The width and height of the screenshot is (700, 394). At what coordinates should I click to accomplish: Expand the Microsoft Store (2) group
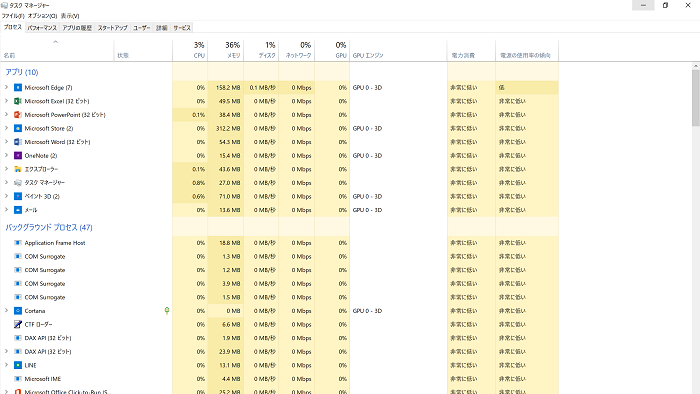(x=6, y=129)
